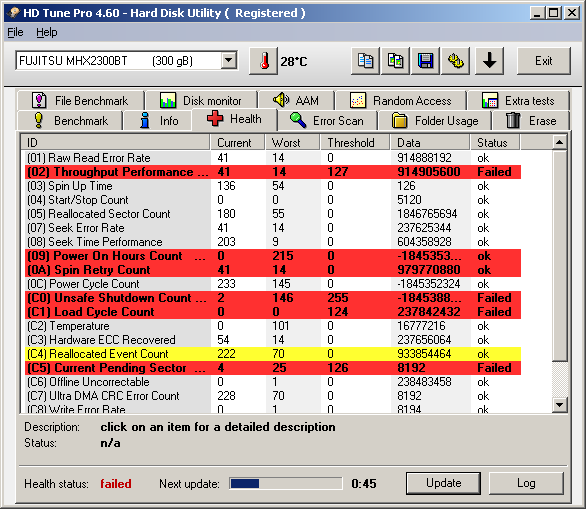586x509 pixels.
Task: Select the Load Cycle Count row
Action: coord(272,312)
